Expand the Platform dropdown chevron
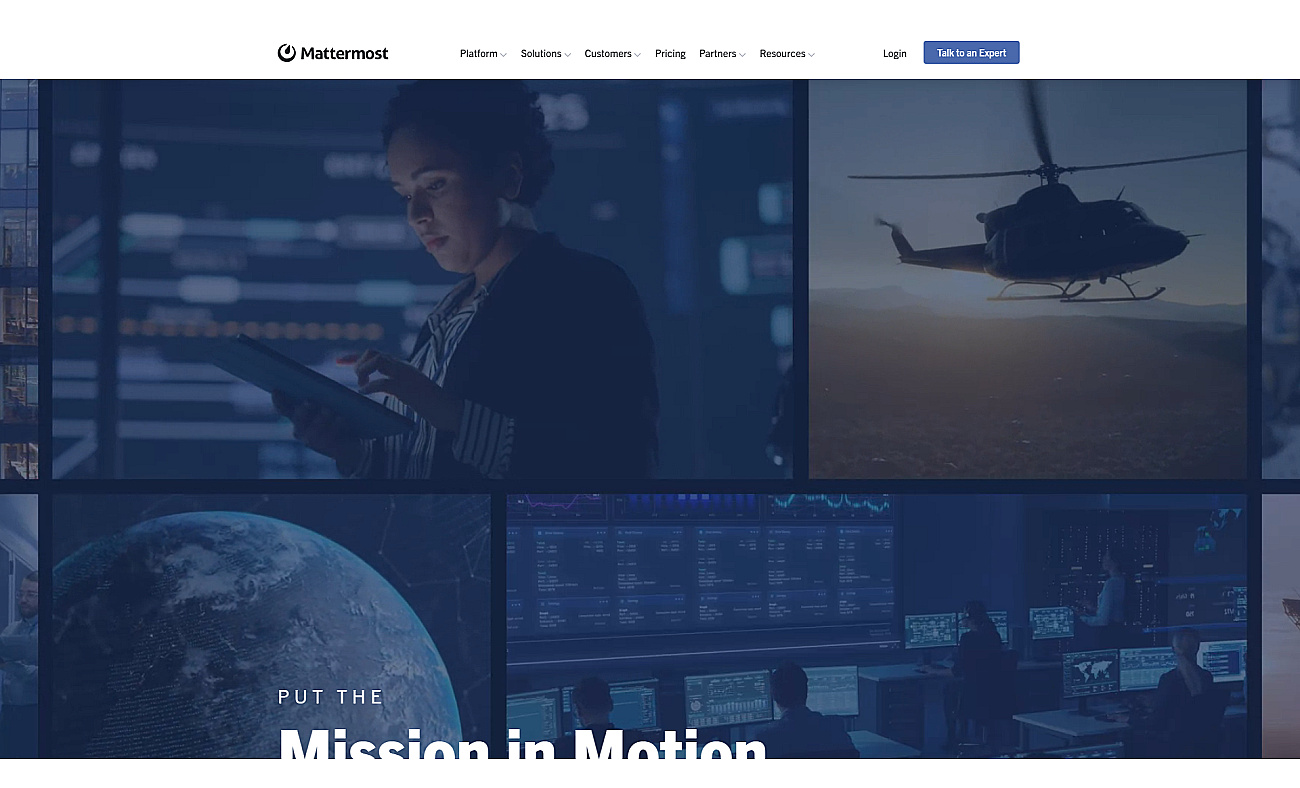This screenshot has width=1300, height=788. tap(503, 55)
